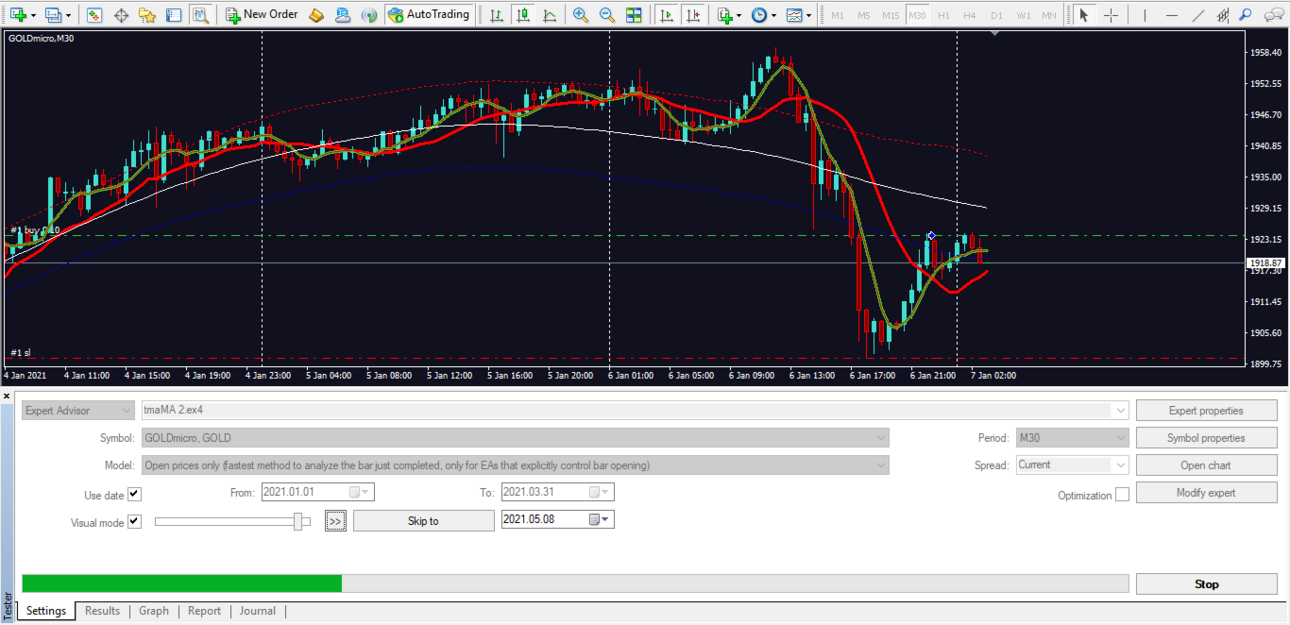1290x625 pixels.
Task: Click the New Order button
Action: click(x=262, y=15)
